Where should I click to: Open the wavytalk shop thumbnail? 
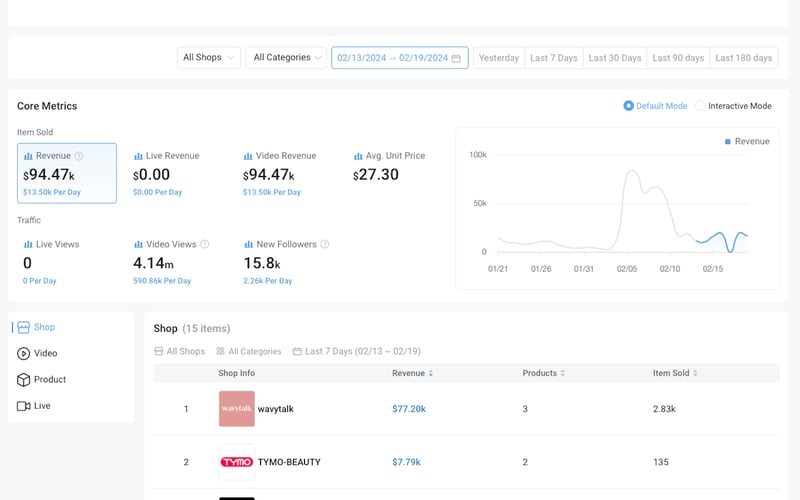pyautogui.click(x=237, y=409)
